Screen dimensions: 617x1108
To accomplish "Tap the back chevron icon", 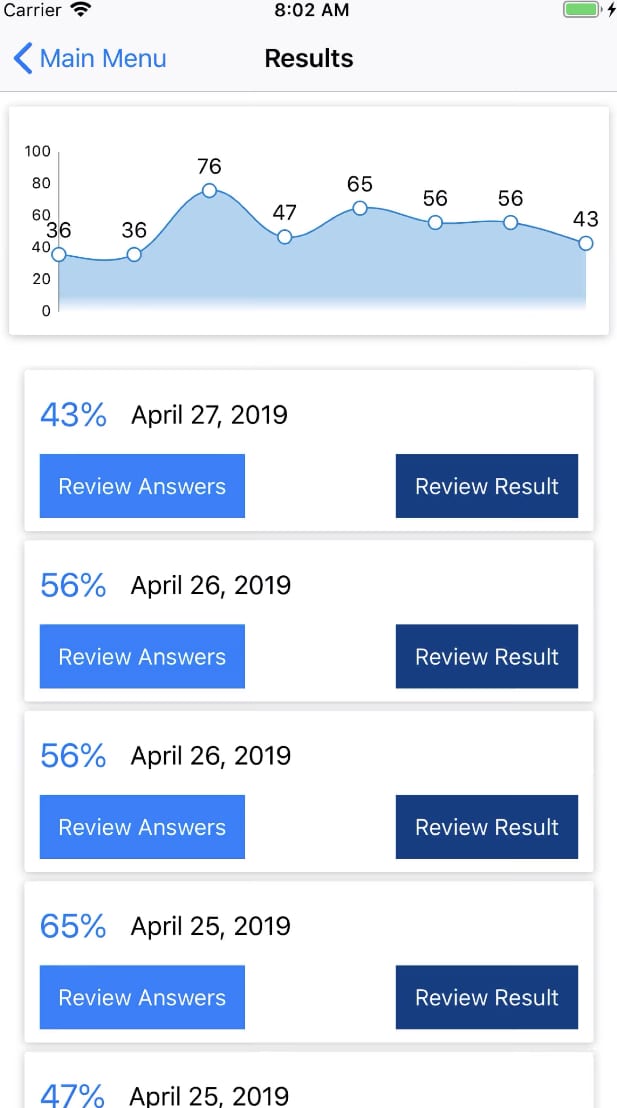I will coord(23,58).
